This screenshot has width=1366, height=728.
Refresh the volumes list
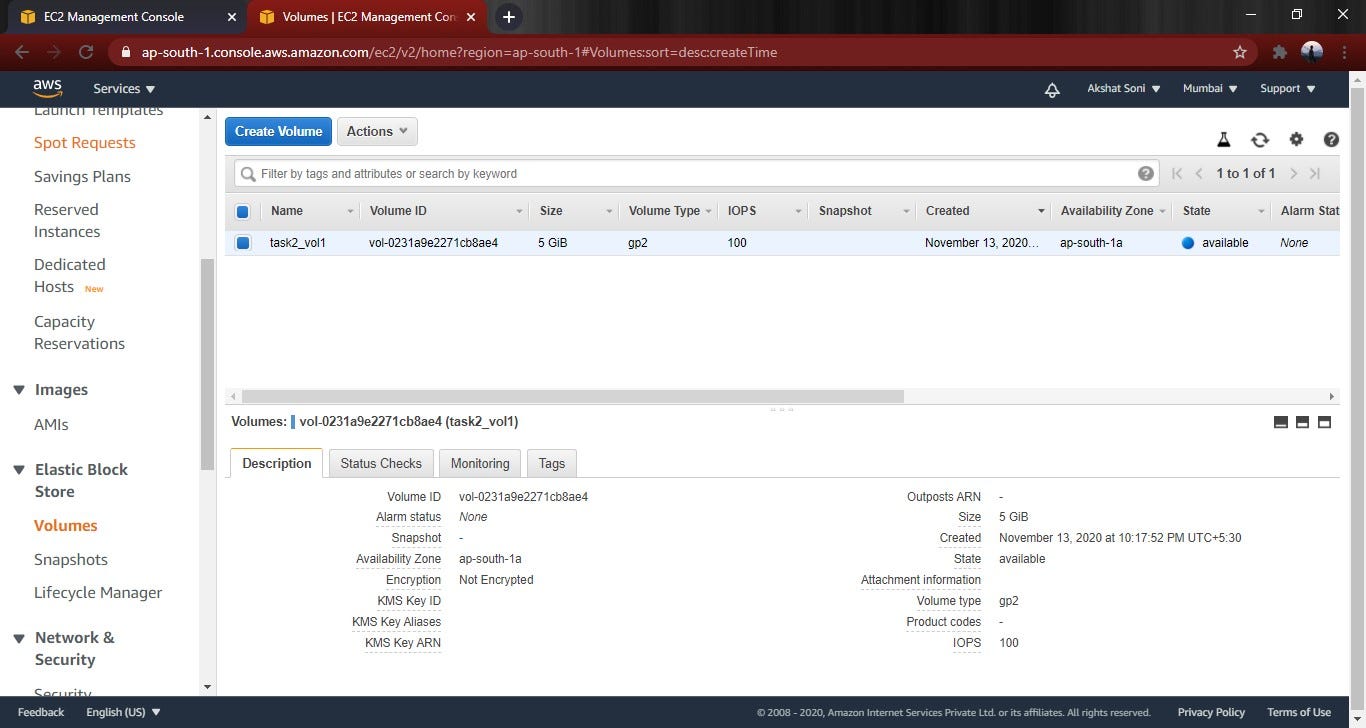[1260, 140]
